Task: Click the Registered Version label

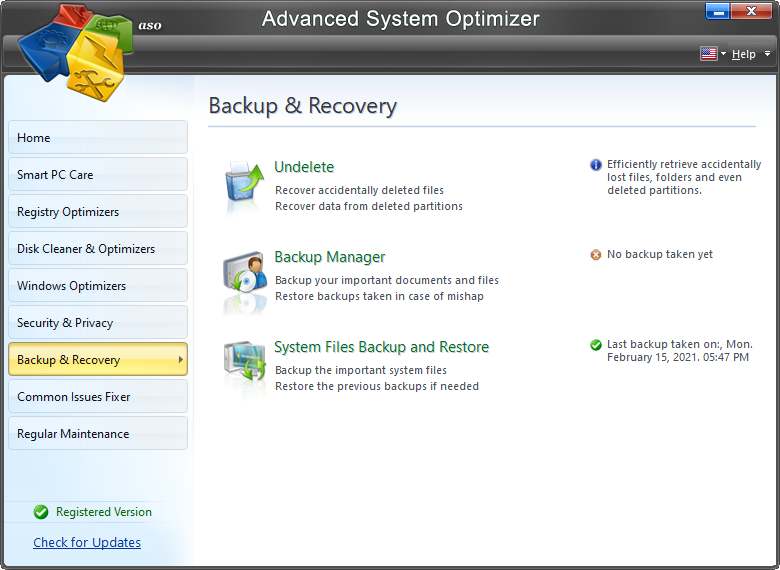Action: tap(103, 512)
